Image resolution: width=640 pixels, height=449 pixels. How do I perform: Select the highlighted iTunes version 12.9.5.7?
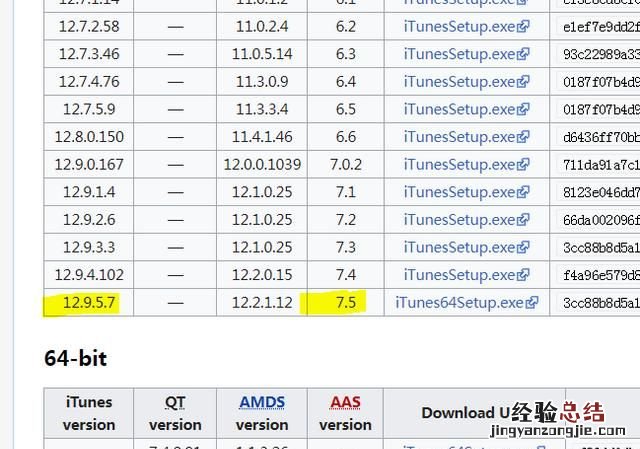pyautogui.click(x=89, y=303)
